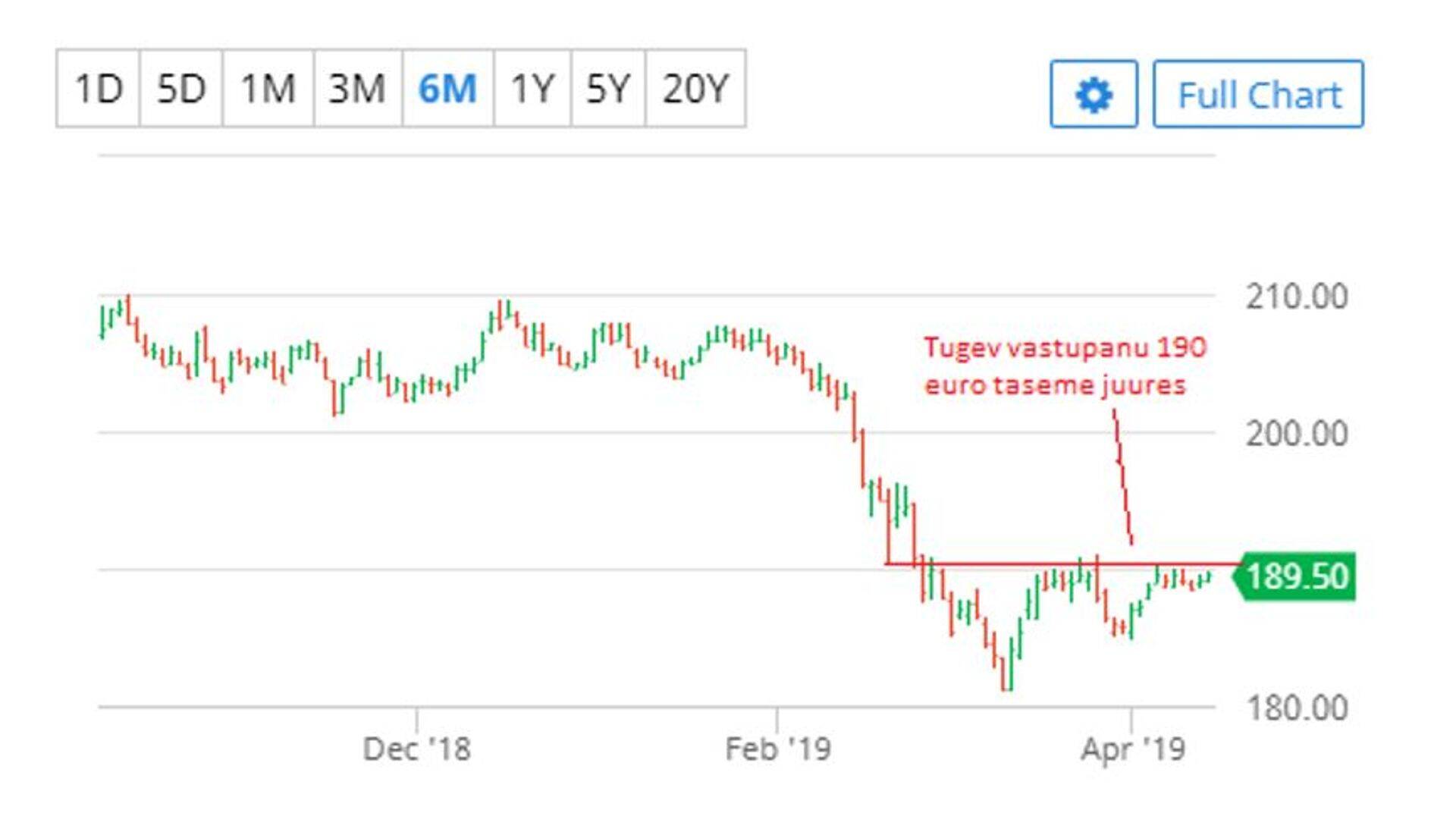This screenshot has width=1456, height=835.
Task: Click the active 6M range tab
Action: pyautogui.click(x=447, y=89)
